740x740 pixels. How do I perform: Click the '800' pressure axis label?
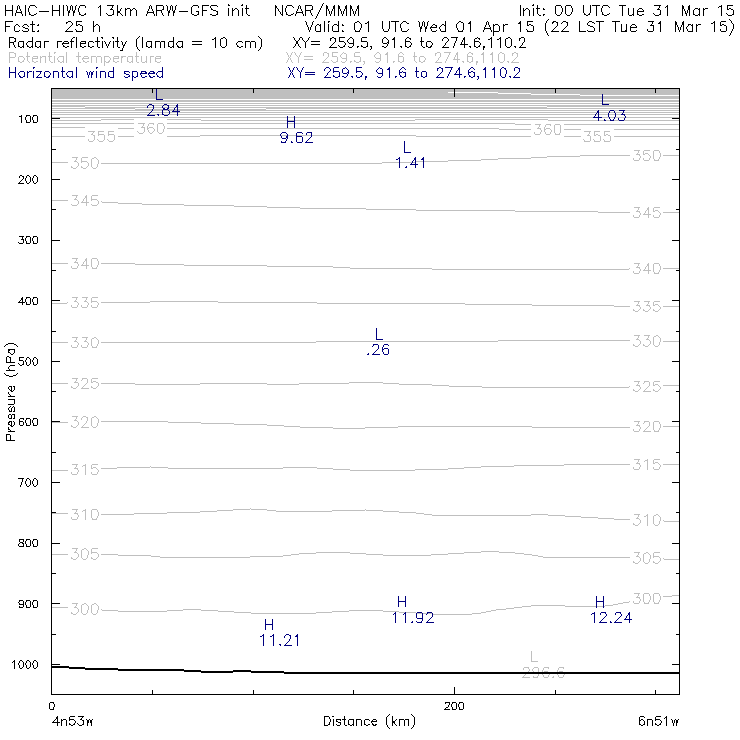[x=28, y=543]
